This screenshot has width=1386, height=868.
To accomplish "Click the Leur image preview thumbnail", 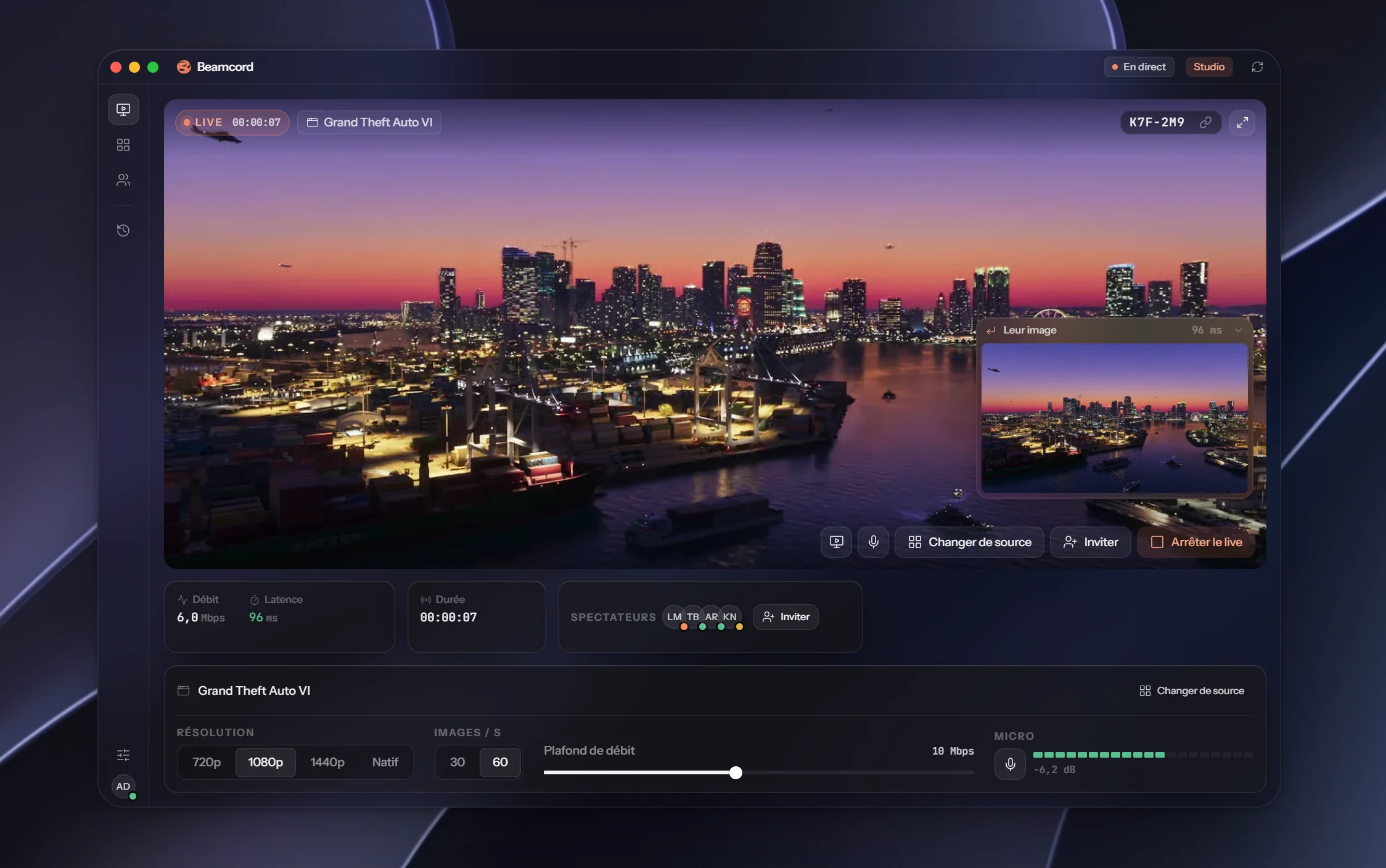I will [1115, 418].
